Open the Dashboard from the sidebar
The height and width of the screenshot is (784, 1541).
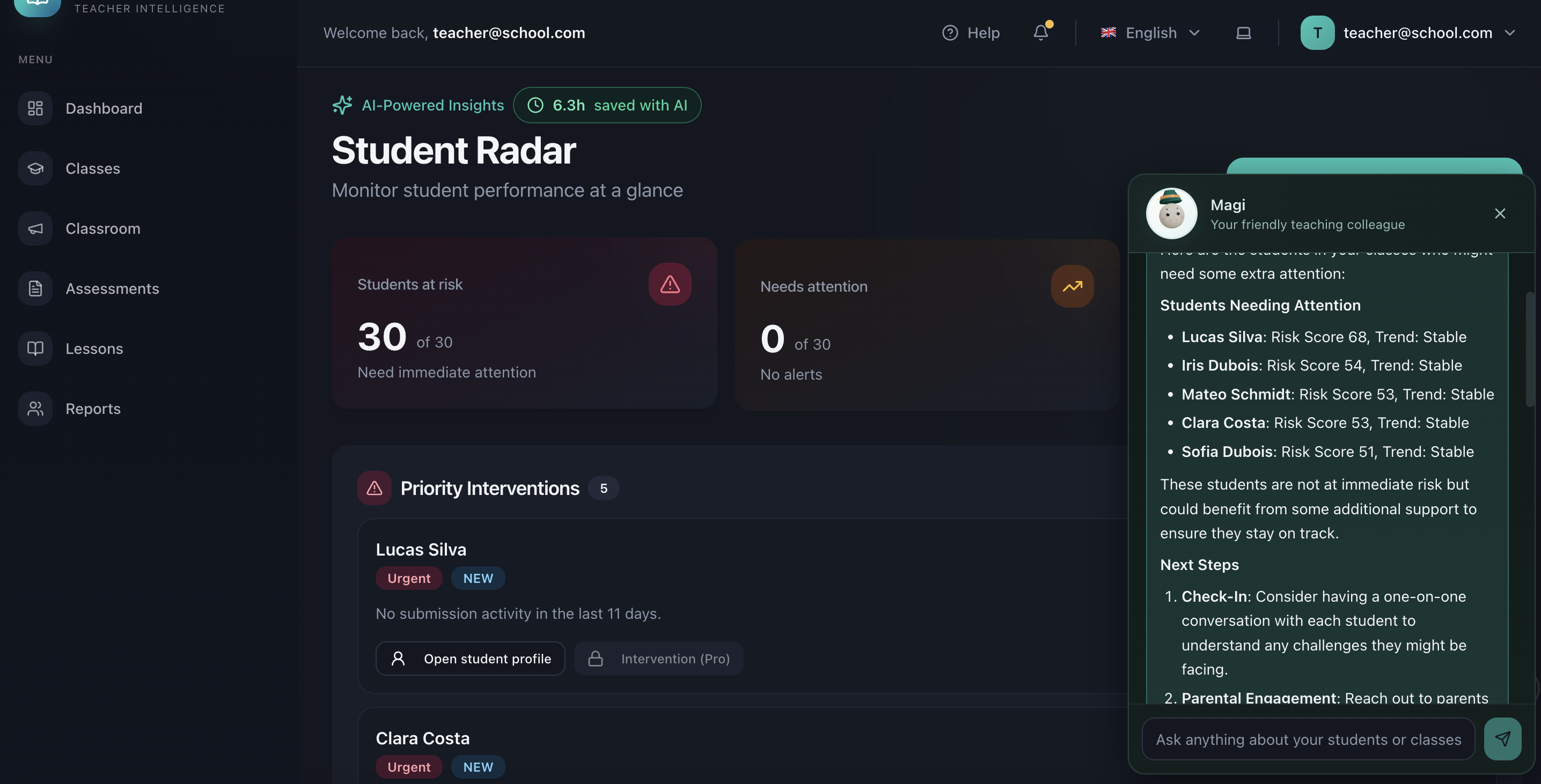coord(104,108)
